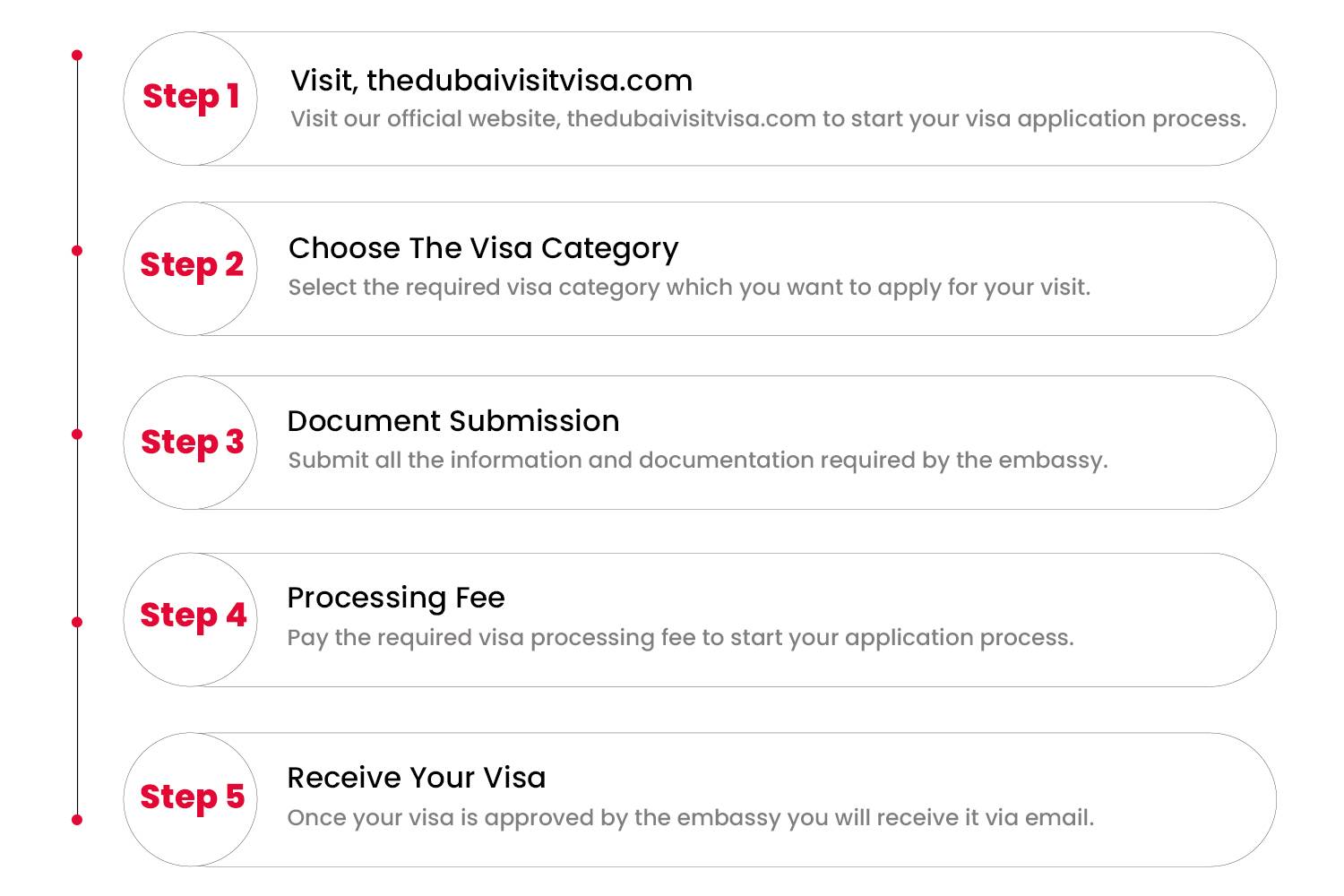This screenshot has height=896, width=1344.
Task: Click the timeline dot beside Step 2
Action: coord(77,251)
